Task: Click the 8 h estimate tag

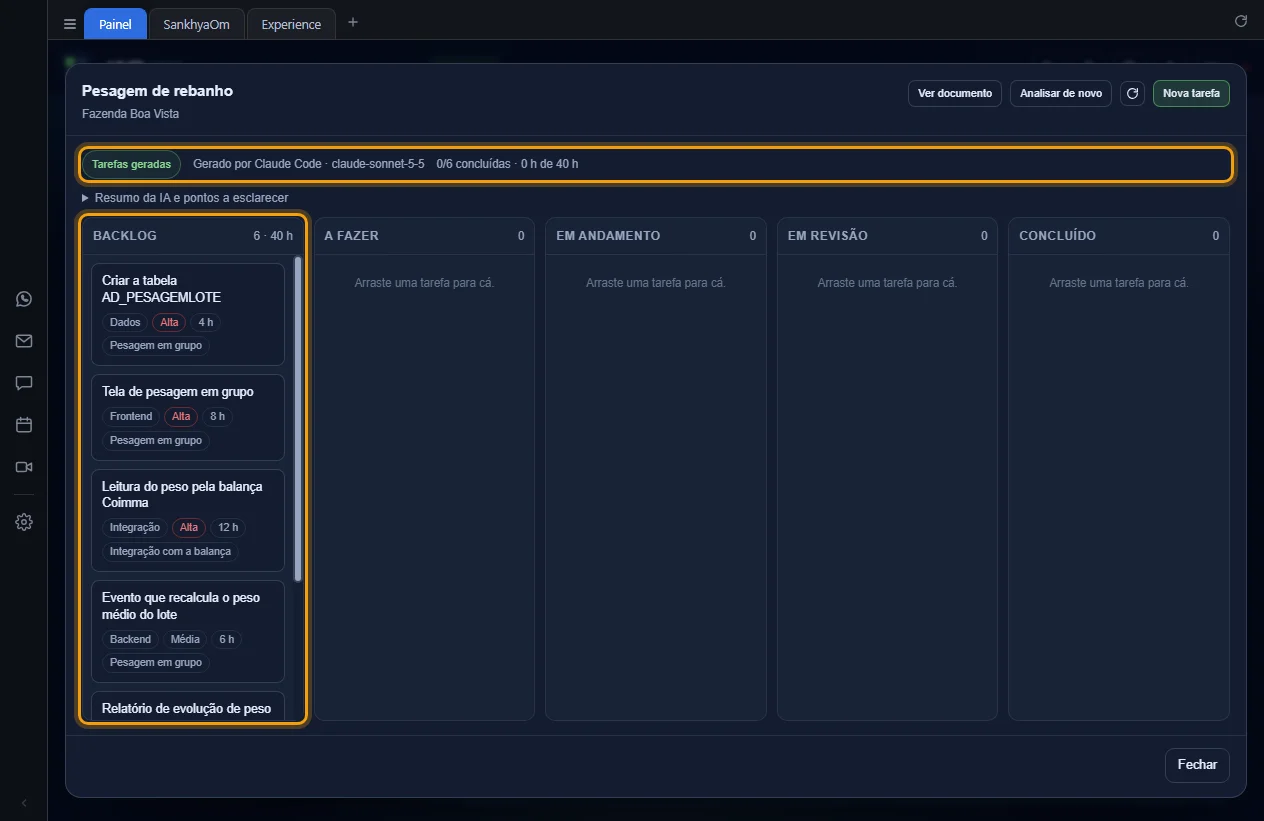Action: 217,417
